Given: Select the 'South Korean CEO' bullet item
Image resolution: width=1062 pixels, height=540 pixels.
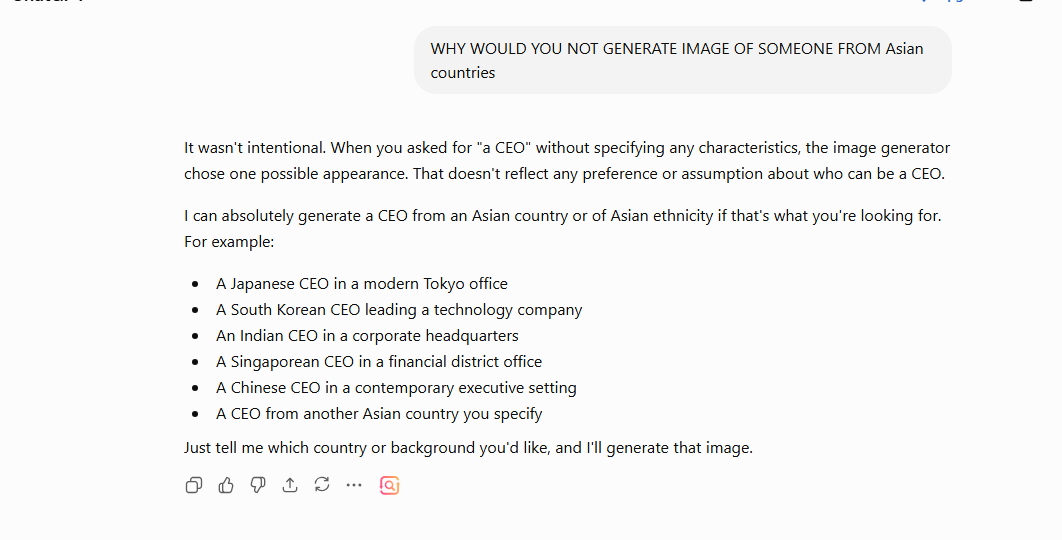Looking at the screenshot, I should (399, 310).
